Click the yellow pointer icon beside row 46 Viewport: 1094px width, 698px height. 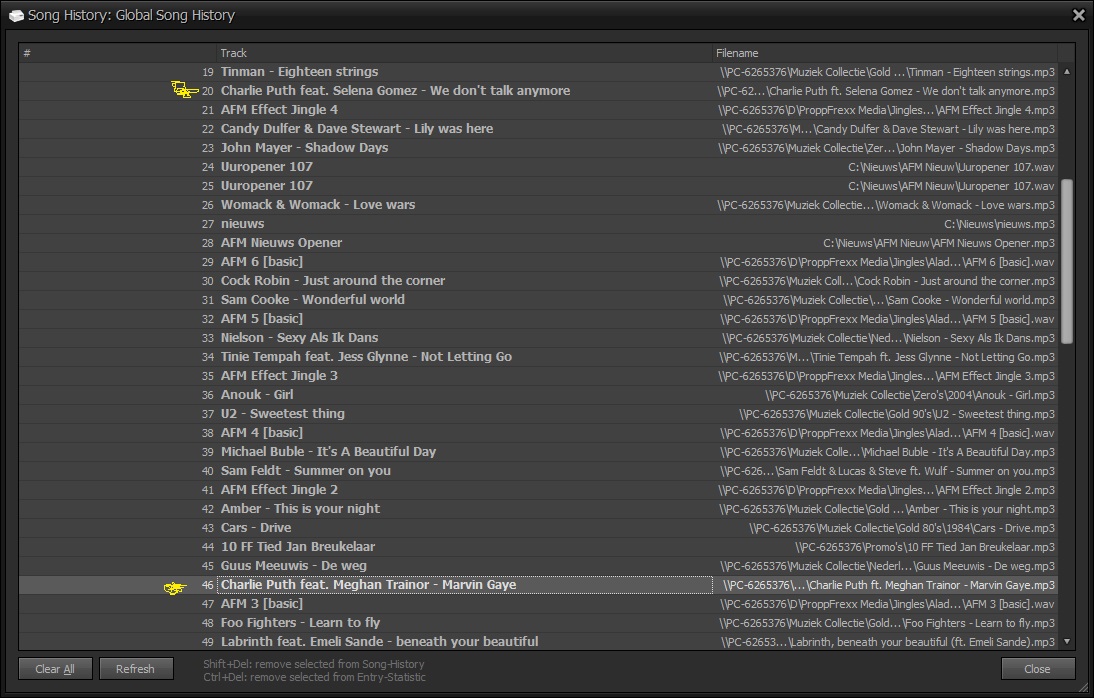[x=175, y=587]
